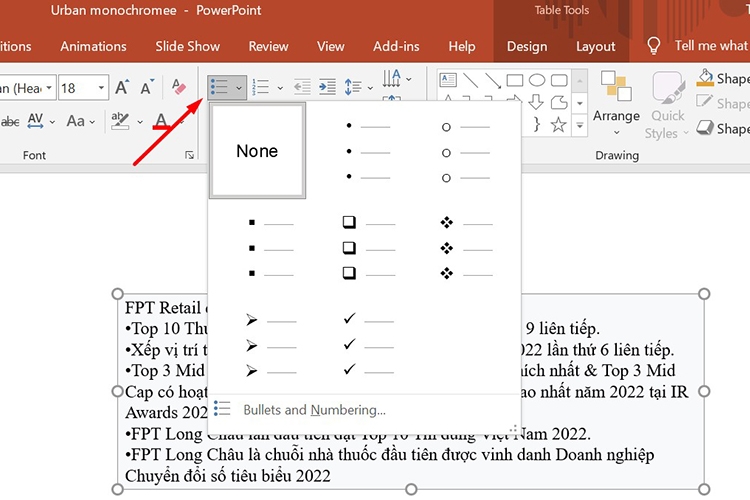Choose the star diamond bullet style
Image resolution: width=750 pixels, height=500 pixels.
pyautogui.click(x=466, y=248)
